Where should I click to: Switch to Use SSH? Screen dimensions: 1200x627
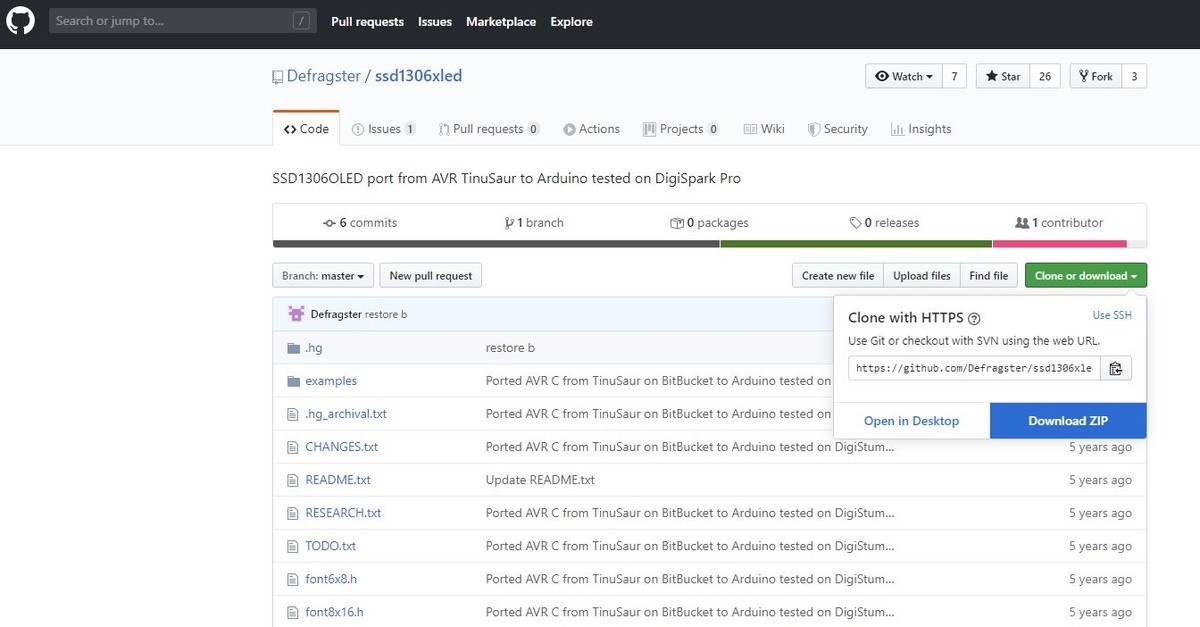pyautogui.click(x=1112, y=315)
